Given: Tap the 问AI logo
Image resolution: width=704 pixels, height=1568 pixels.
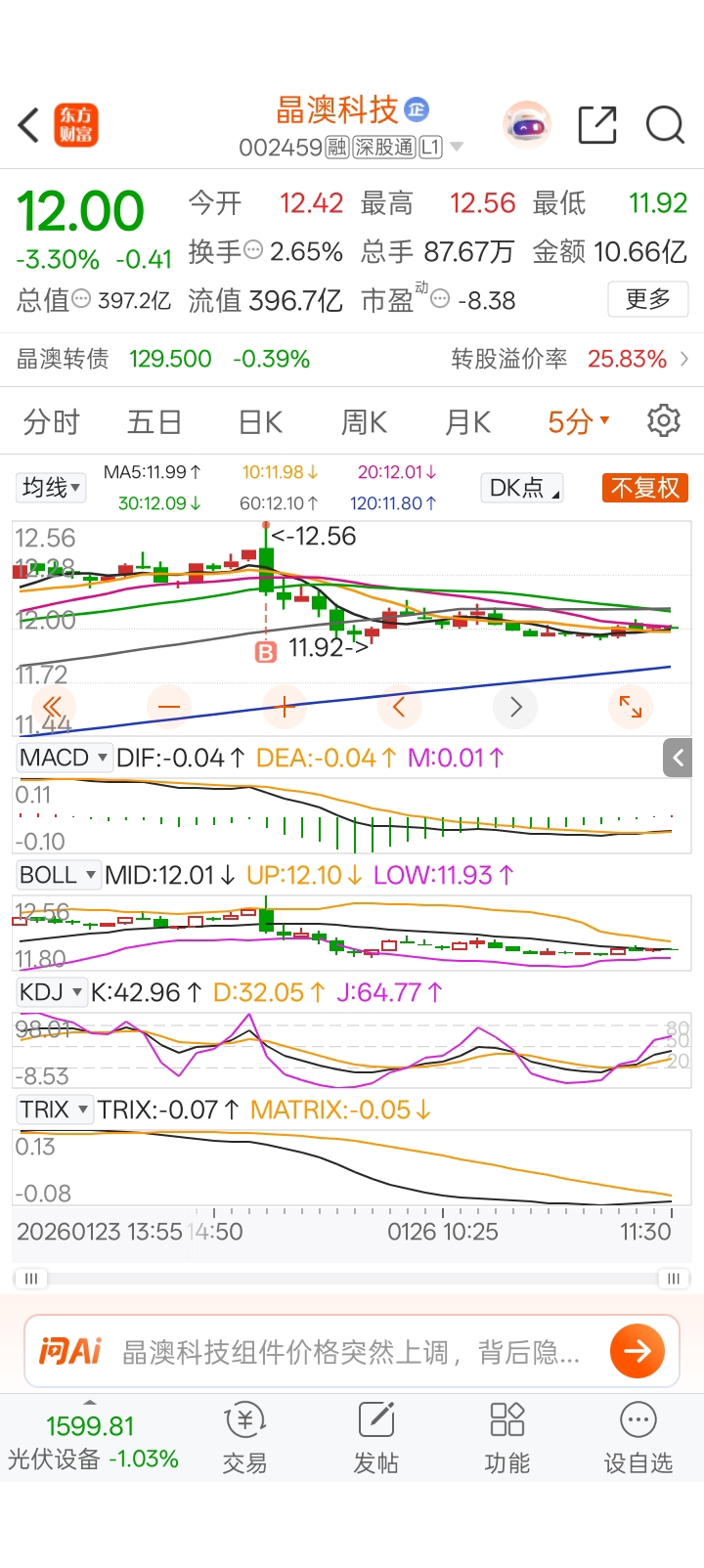Looking at the screenshot, I should pos(69,1351).
